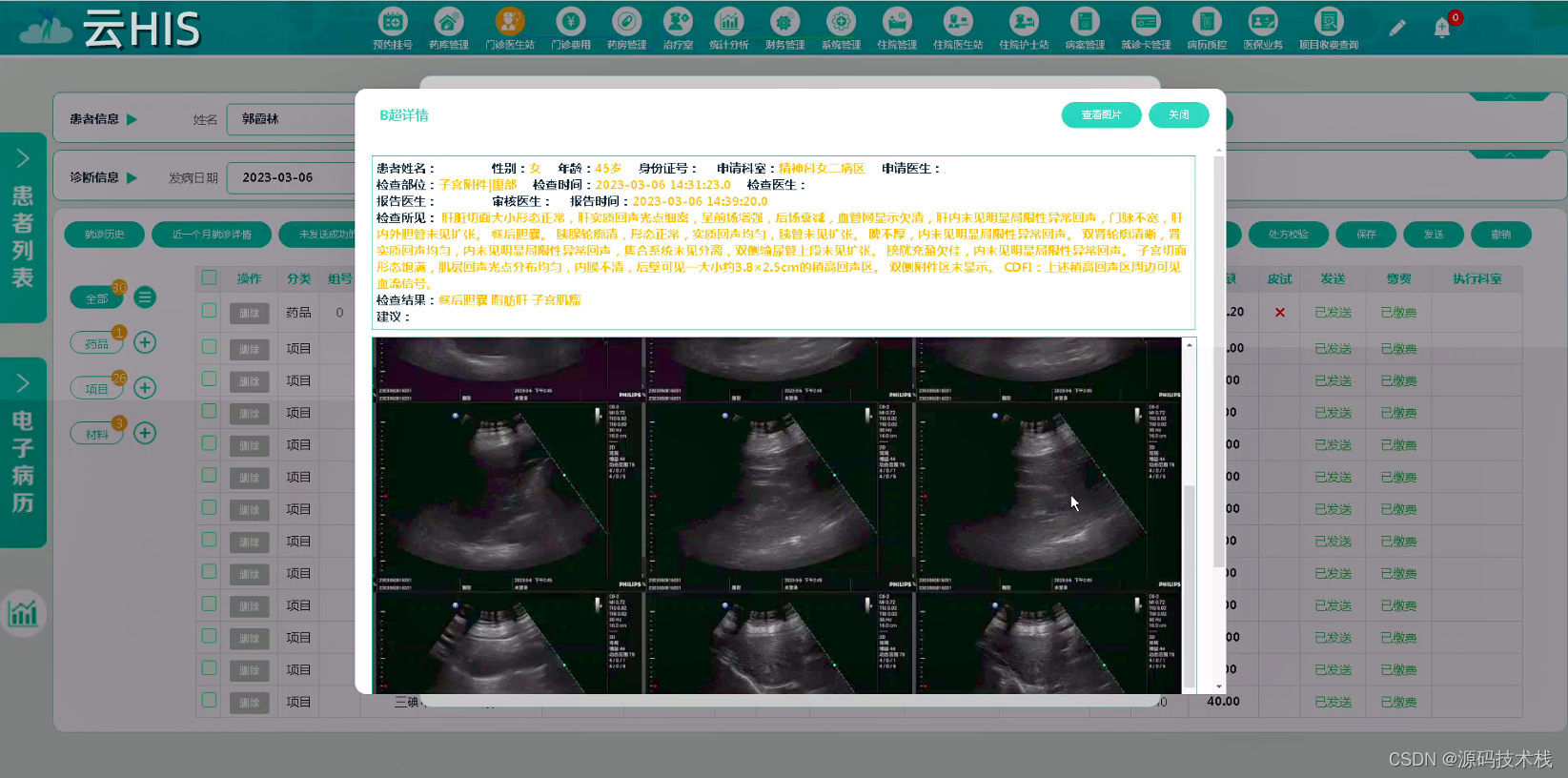Check the fourth 项目 row checkbox
The width and height of the screenshot is (1568, 778).
click(209, 443)
